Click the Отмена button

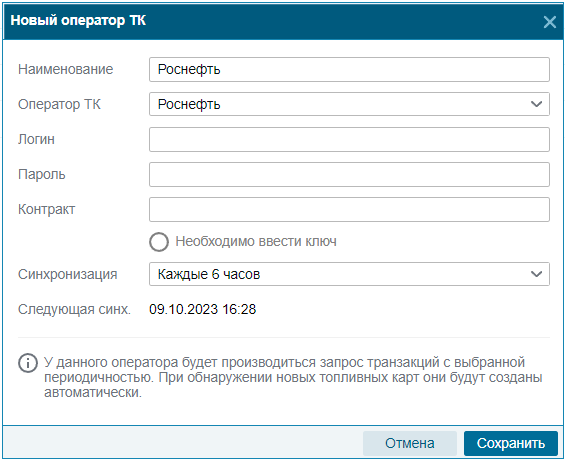(410, 443)
